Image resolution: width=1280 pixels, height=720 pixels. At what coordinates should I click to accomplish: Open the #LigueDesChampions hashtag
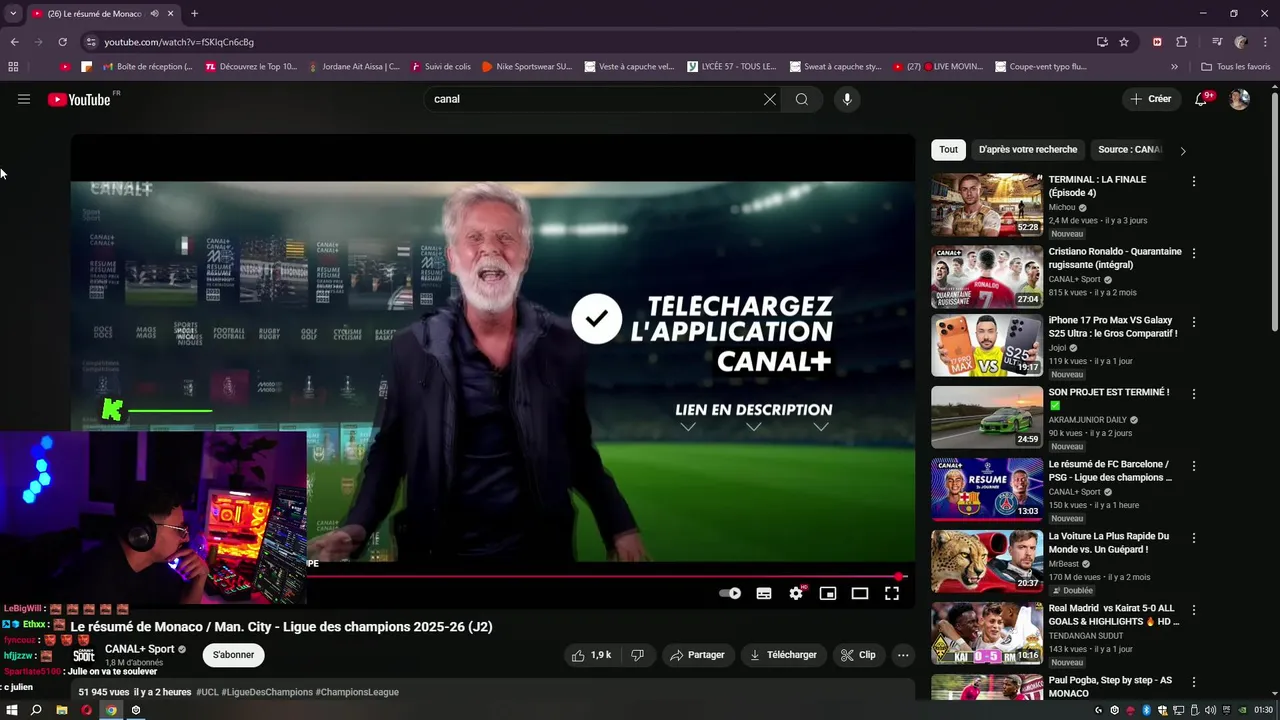(x=266, y=692)
